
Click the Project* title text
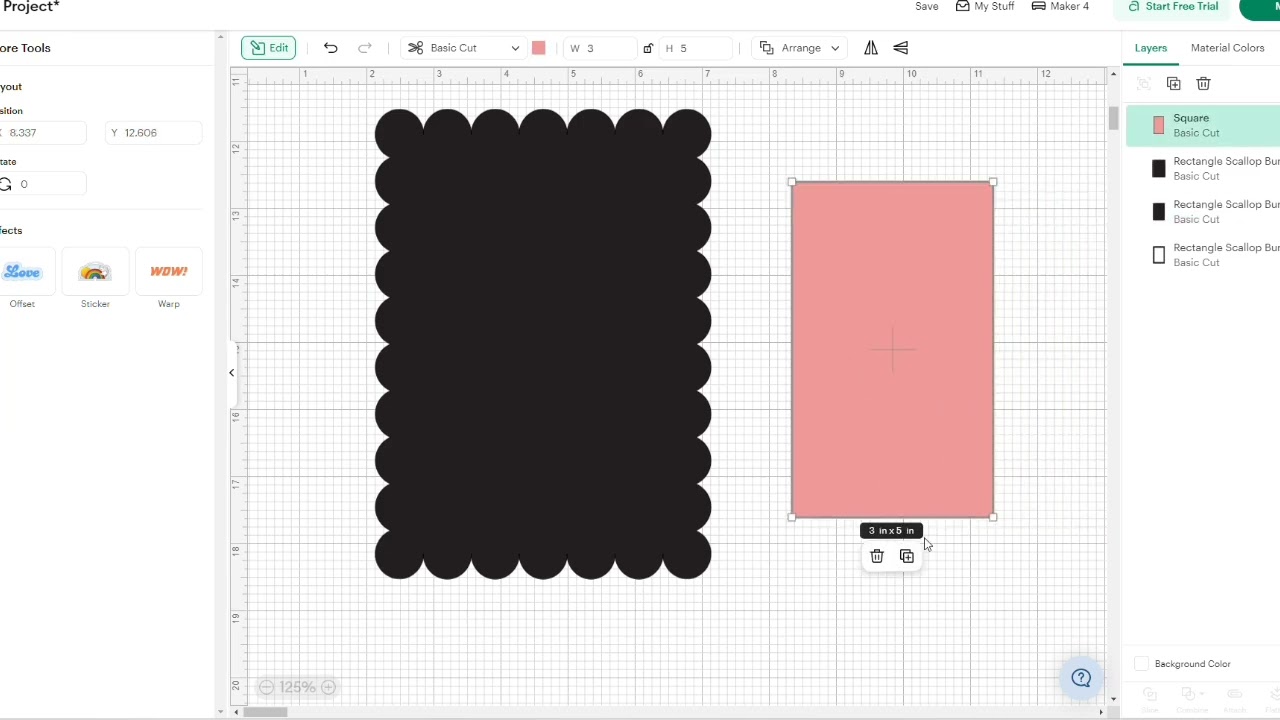(30, 7)
